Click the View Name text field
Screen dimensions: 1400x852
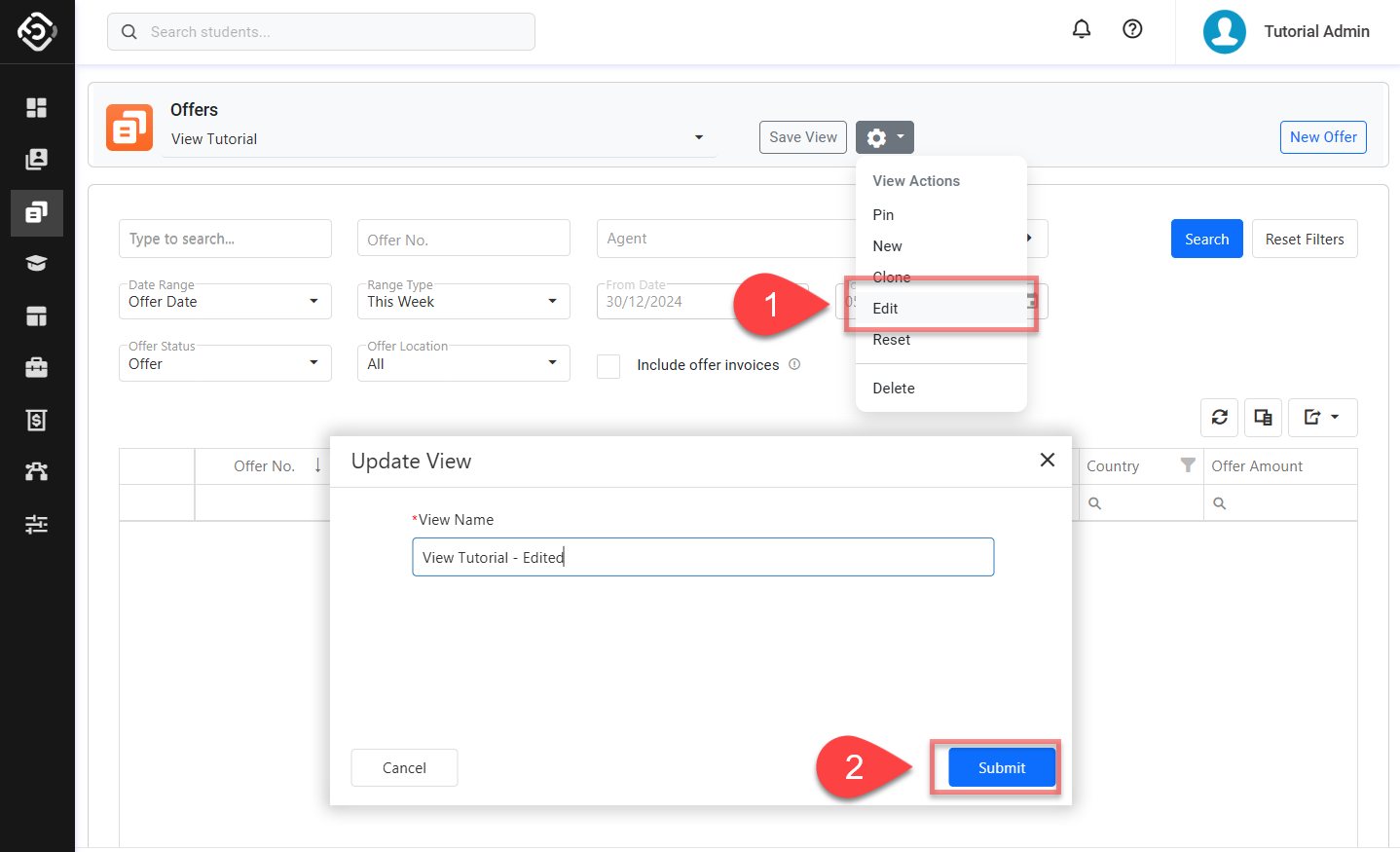[702, 557]
